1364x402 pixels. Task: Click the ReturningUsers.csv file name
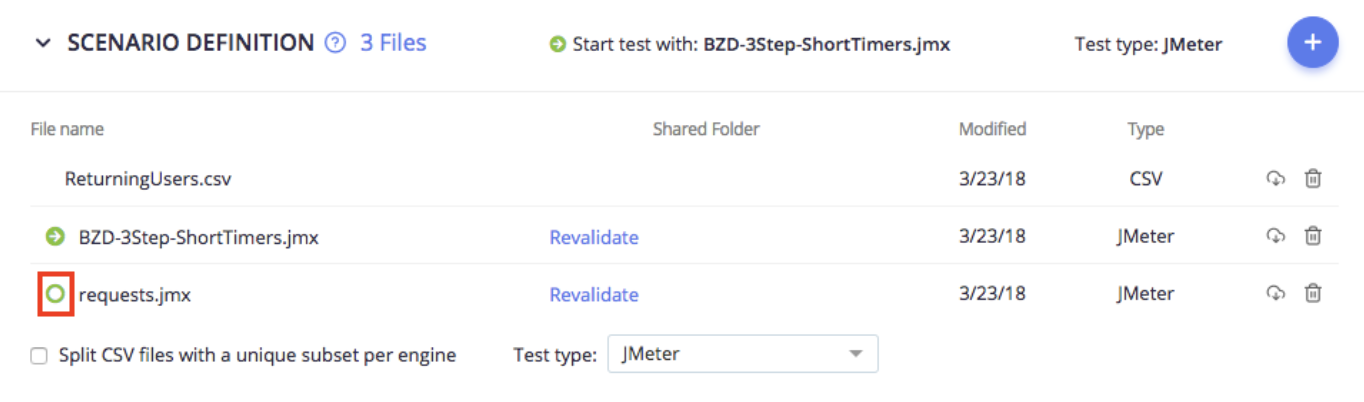tap(148, 180)
